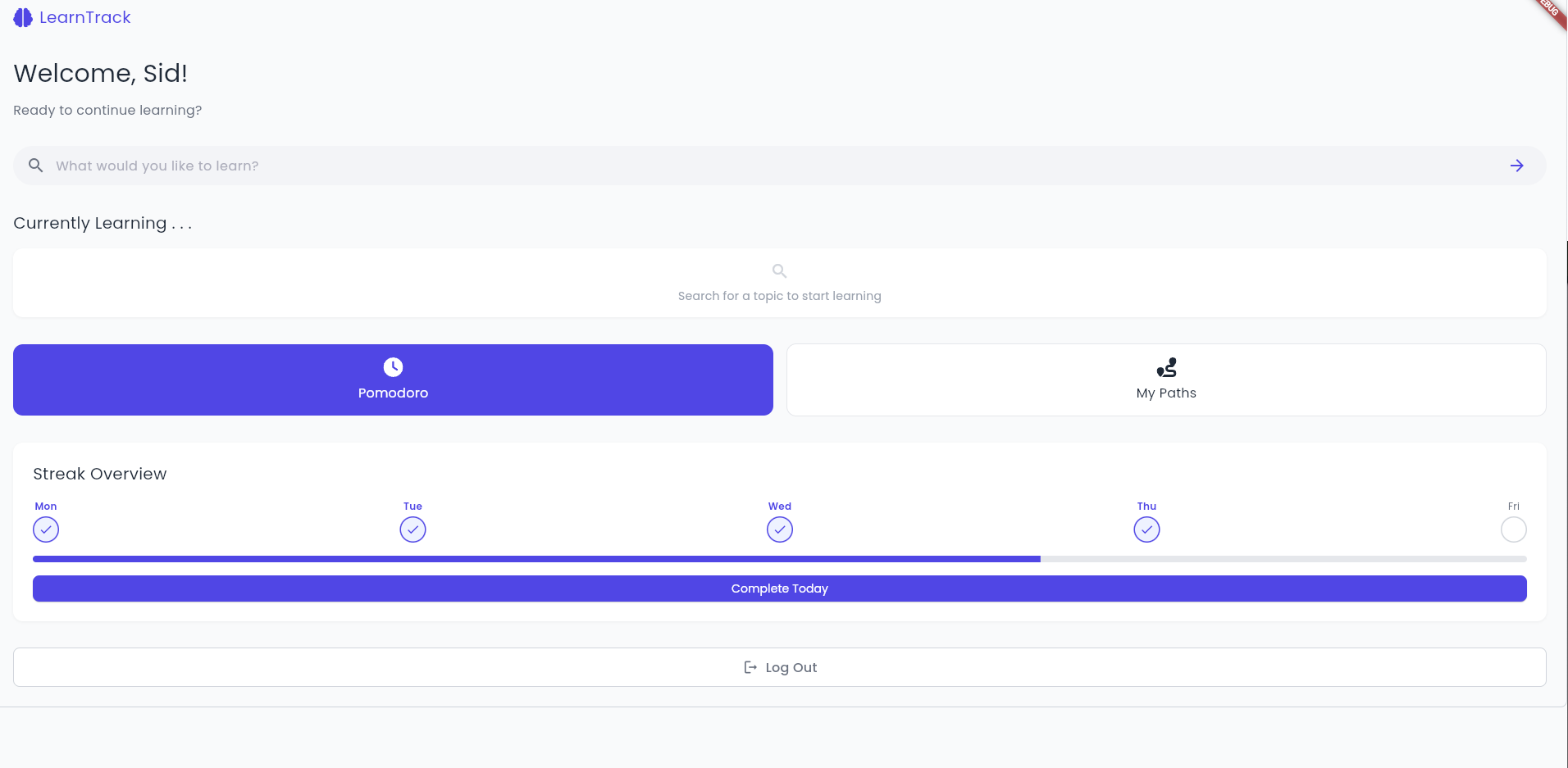The width and height of the screenshot is (1568, 768).
Task: Click the My Paths route icon
Action: 1166,367
